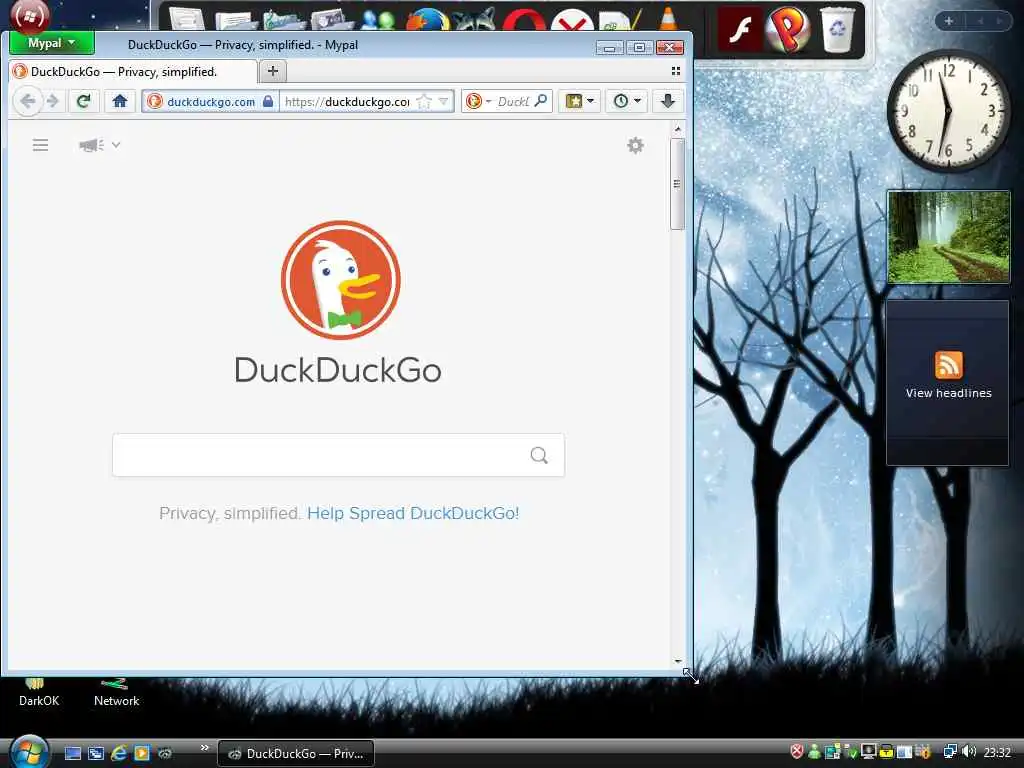Viewport: 1024px width, 768px height.
Task: Click the orange RSS feed icon
Action: tap(949, 365)
